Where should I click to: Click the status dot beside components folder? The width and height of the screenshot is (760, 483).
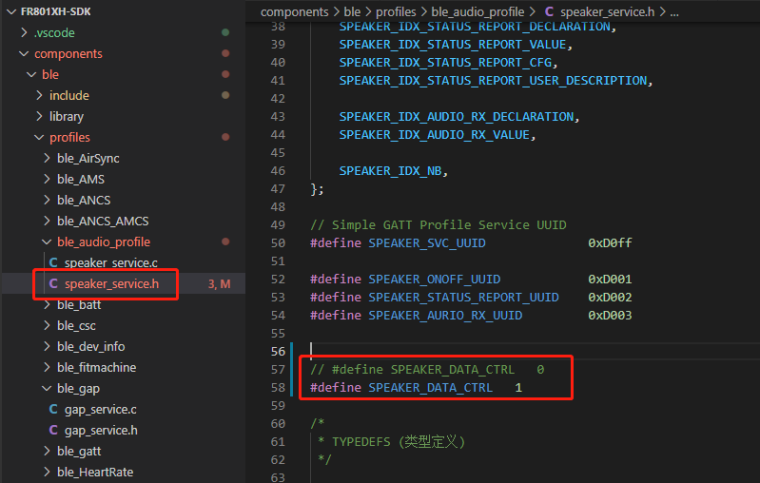[x=225, y=54]
